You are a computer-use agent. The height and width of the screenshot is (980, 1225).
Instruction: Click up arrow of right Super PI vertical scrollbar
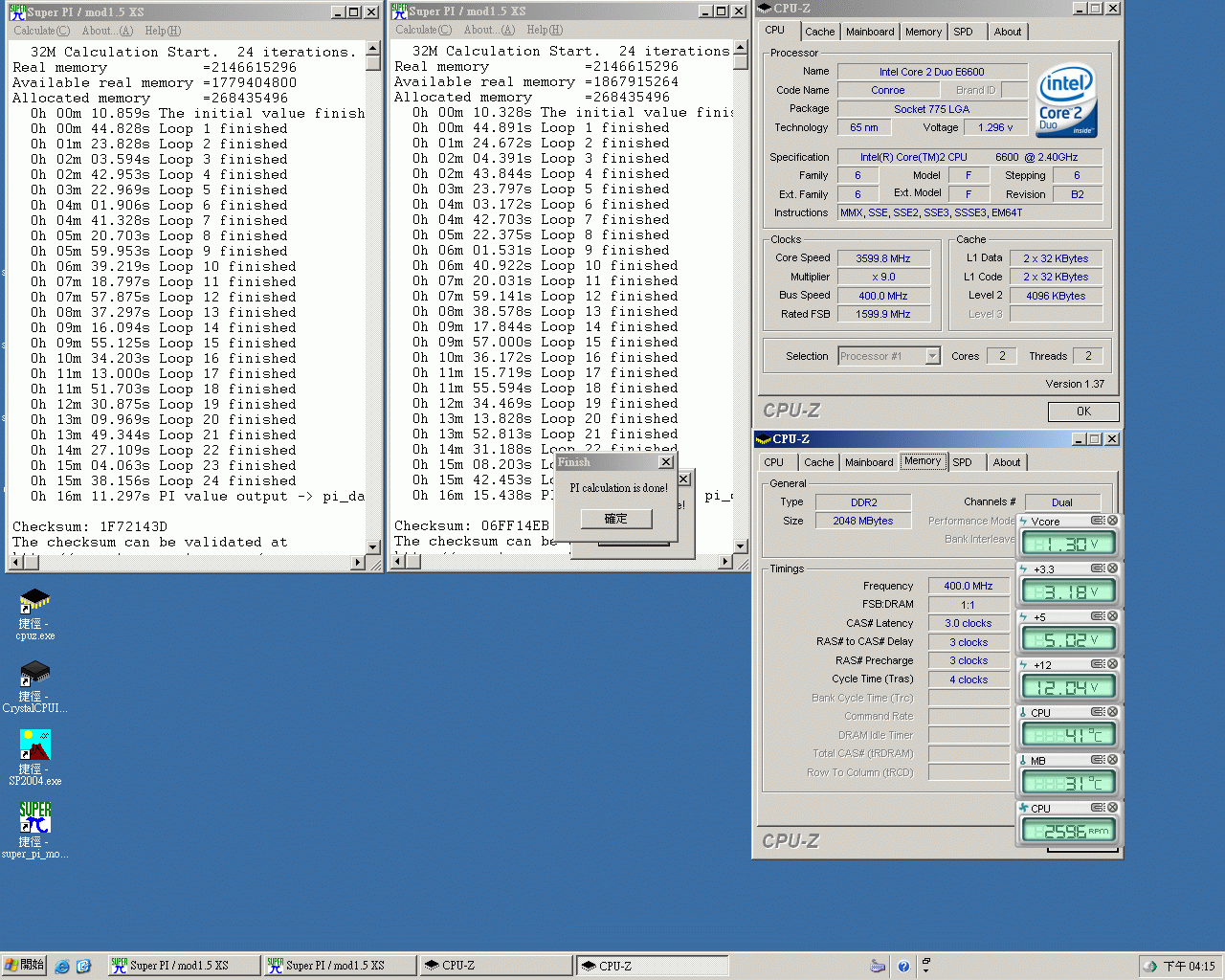point(740,49)
